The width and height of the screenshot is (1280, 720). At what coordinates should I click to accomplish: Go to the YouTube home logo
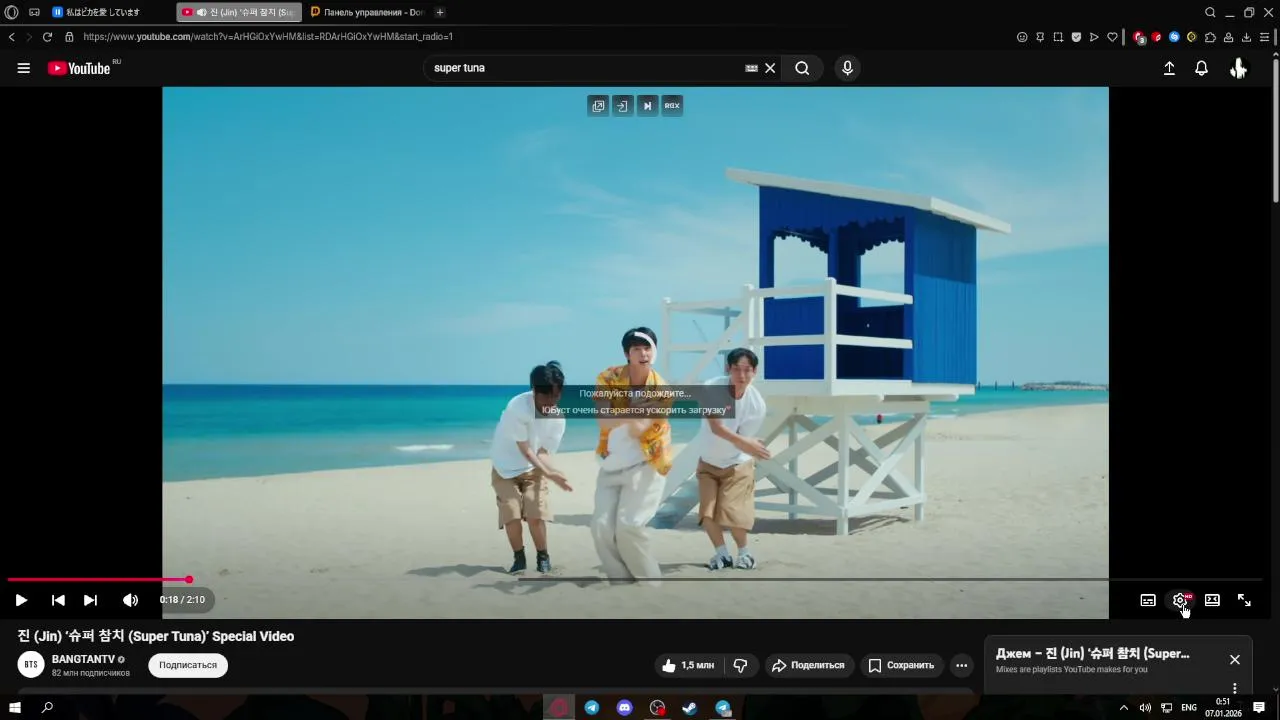pyautogui.click(x=79, y=68)
